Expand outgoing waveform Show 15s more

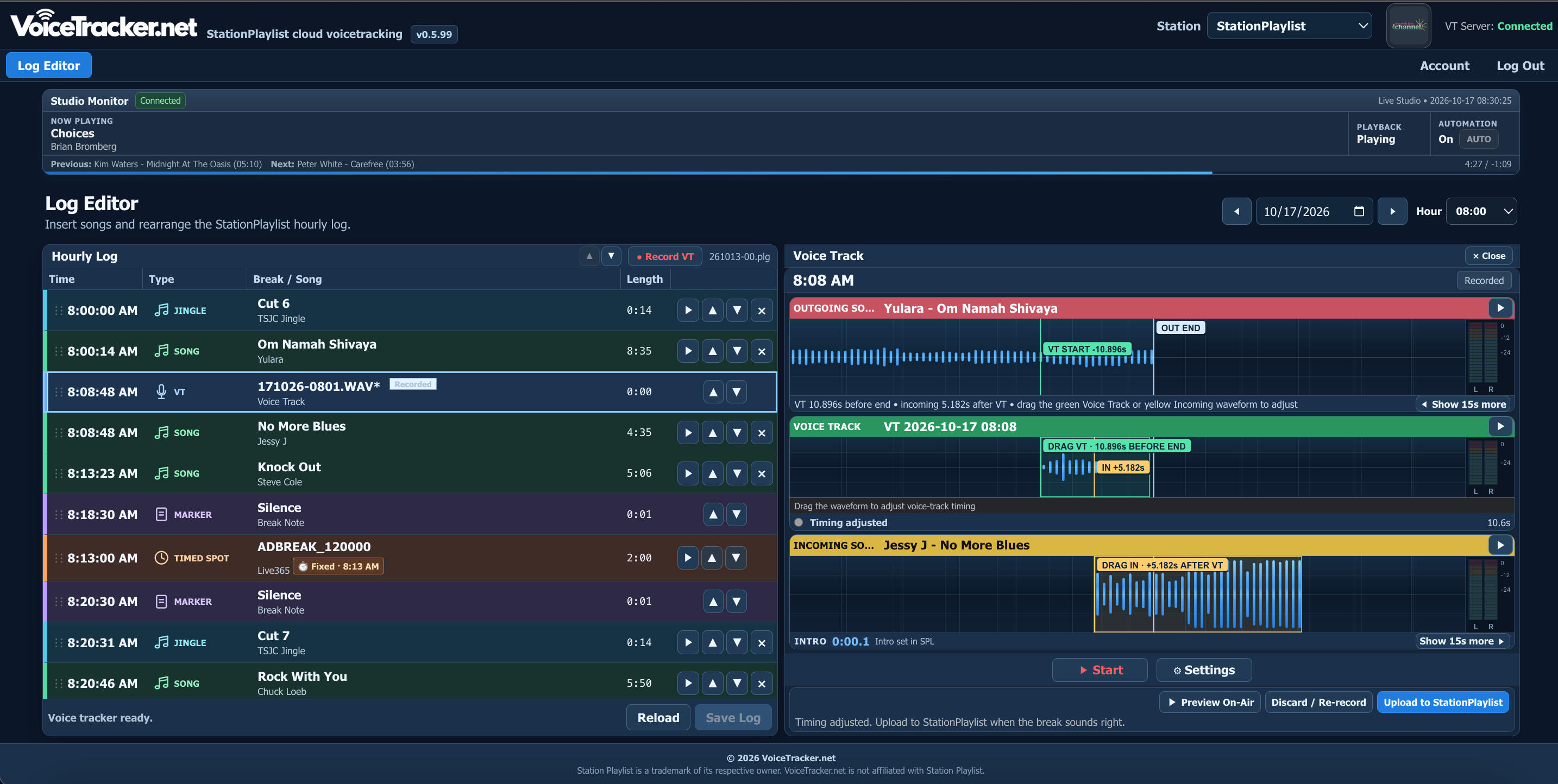(1462, 404)
